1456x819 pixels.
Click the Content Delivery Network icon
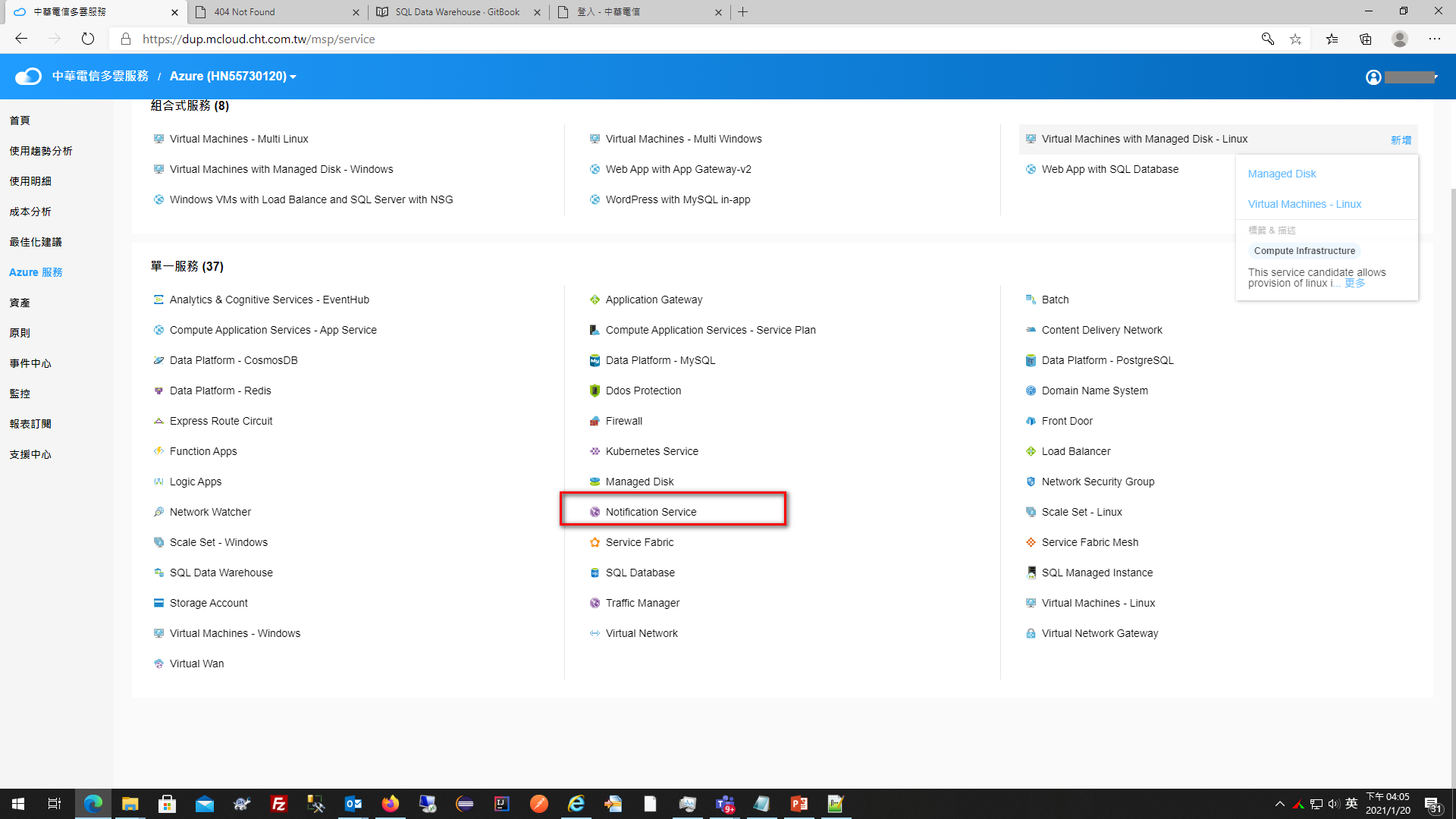[x=1031, y=330]
